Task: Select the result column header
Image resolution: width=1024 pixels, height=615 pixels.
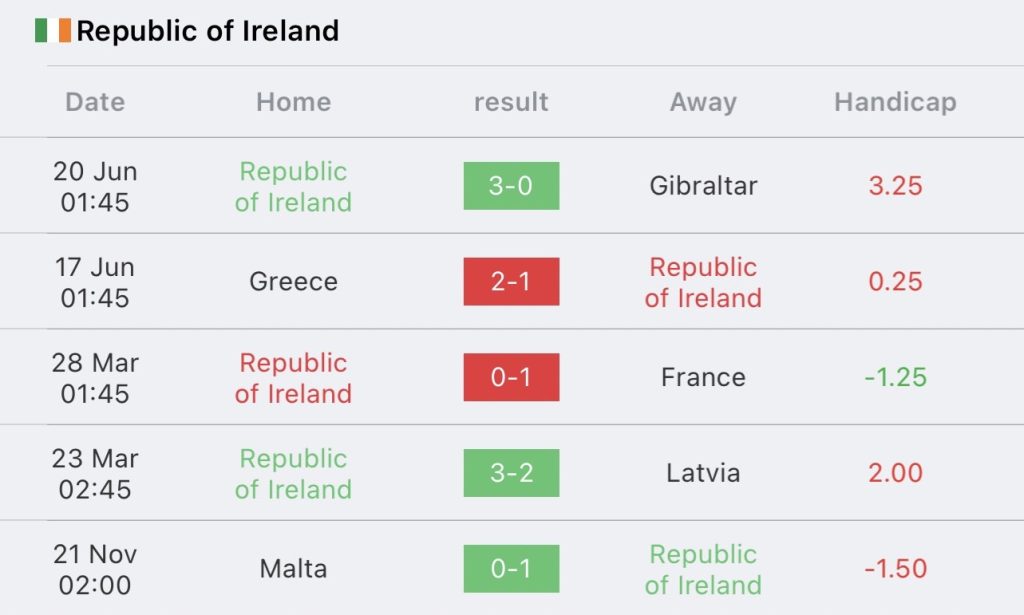Action: point(511,102)
